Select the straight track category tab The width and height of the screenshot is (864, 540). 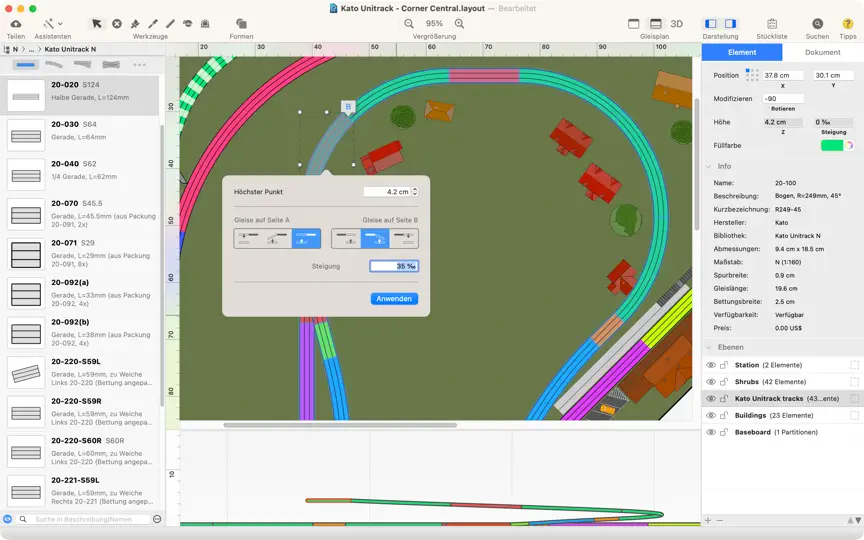tap(25, 64)
